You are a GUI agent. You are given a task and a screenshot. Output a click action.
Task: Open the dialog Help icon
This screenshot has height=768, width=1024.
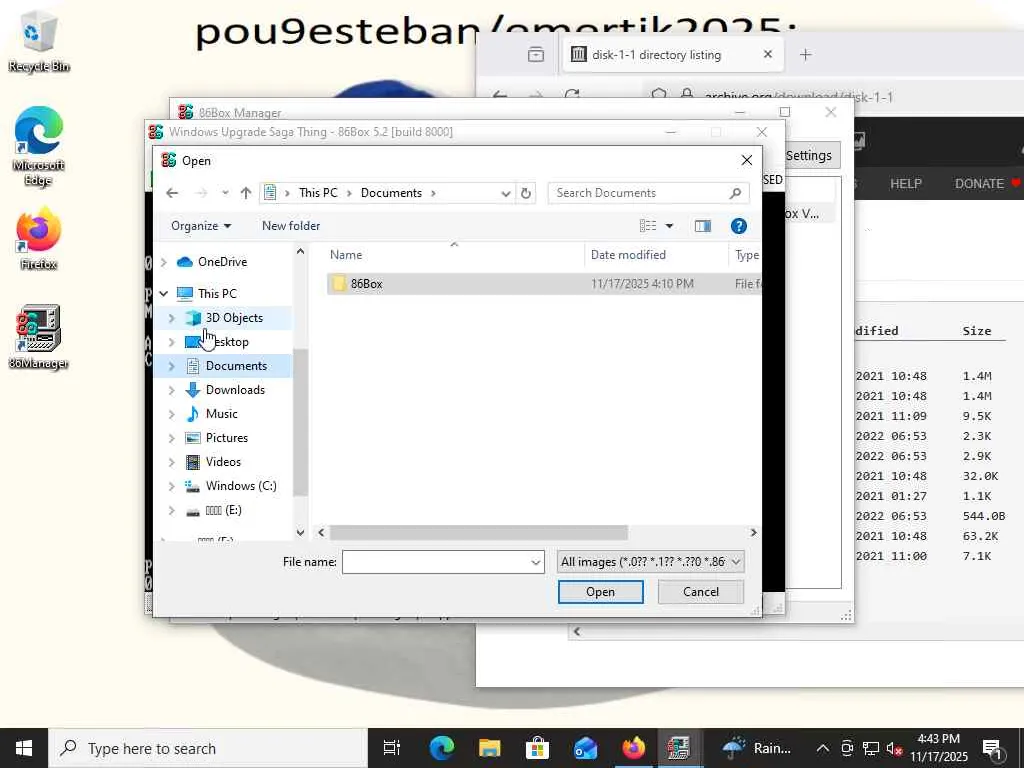coord(739,226)
